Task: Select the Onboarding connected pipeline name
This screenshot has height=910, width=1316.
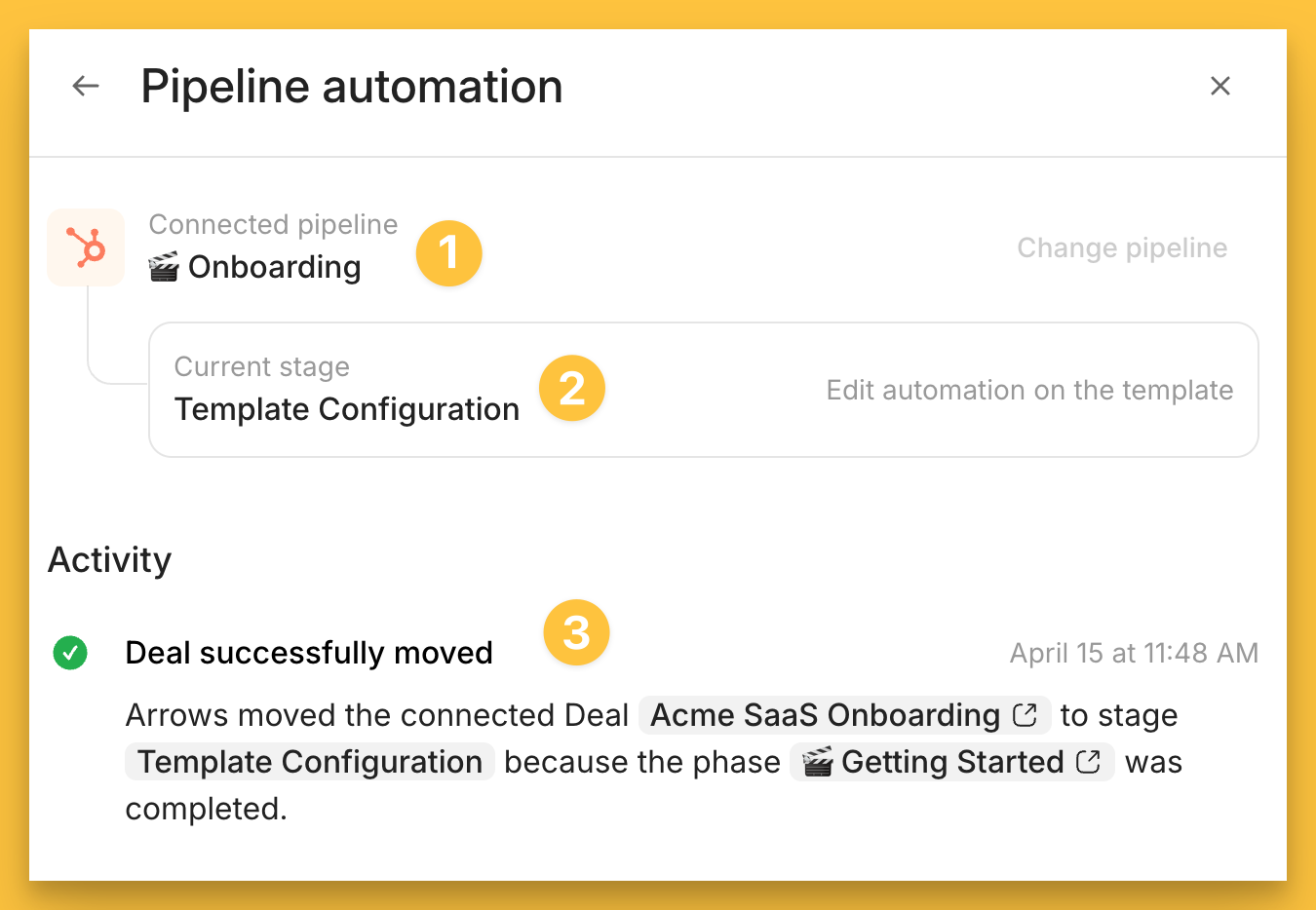Action: [274, 267]
